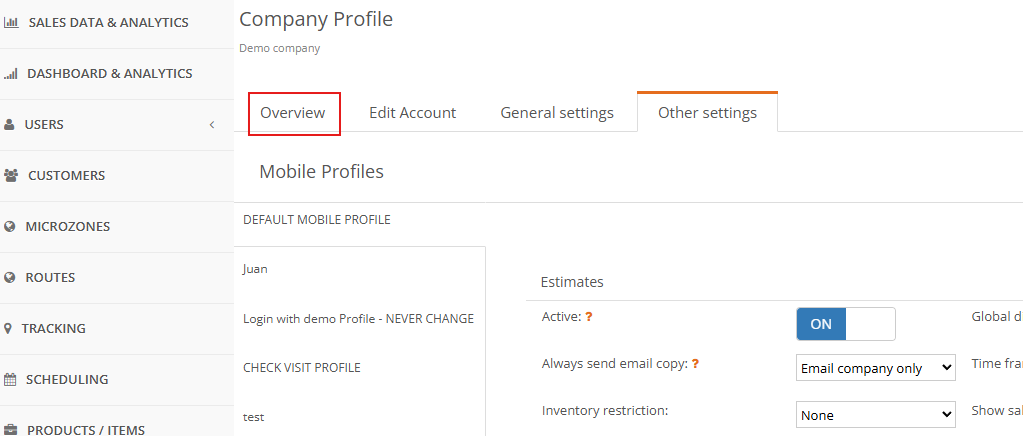
Task: Expand the Users menu chevron
Action: coord(212,125)
